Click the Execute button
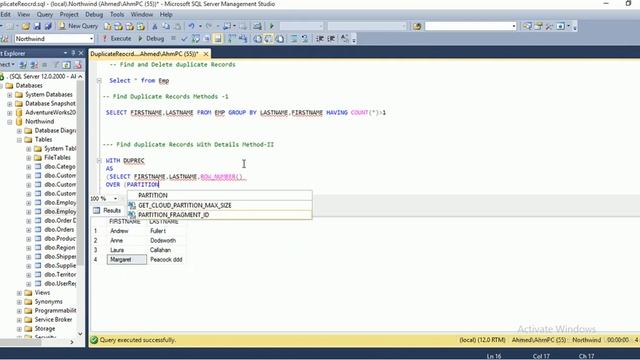This screenshot has width=640, height=360. click(x=116, y=39)
